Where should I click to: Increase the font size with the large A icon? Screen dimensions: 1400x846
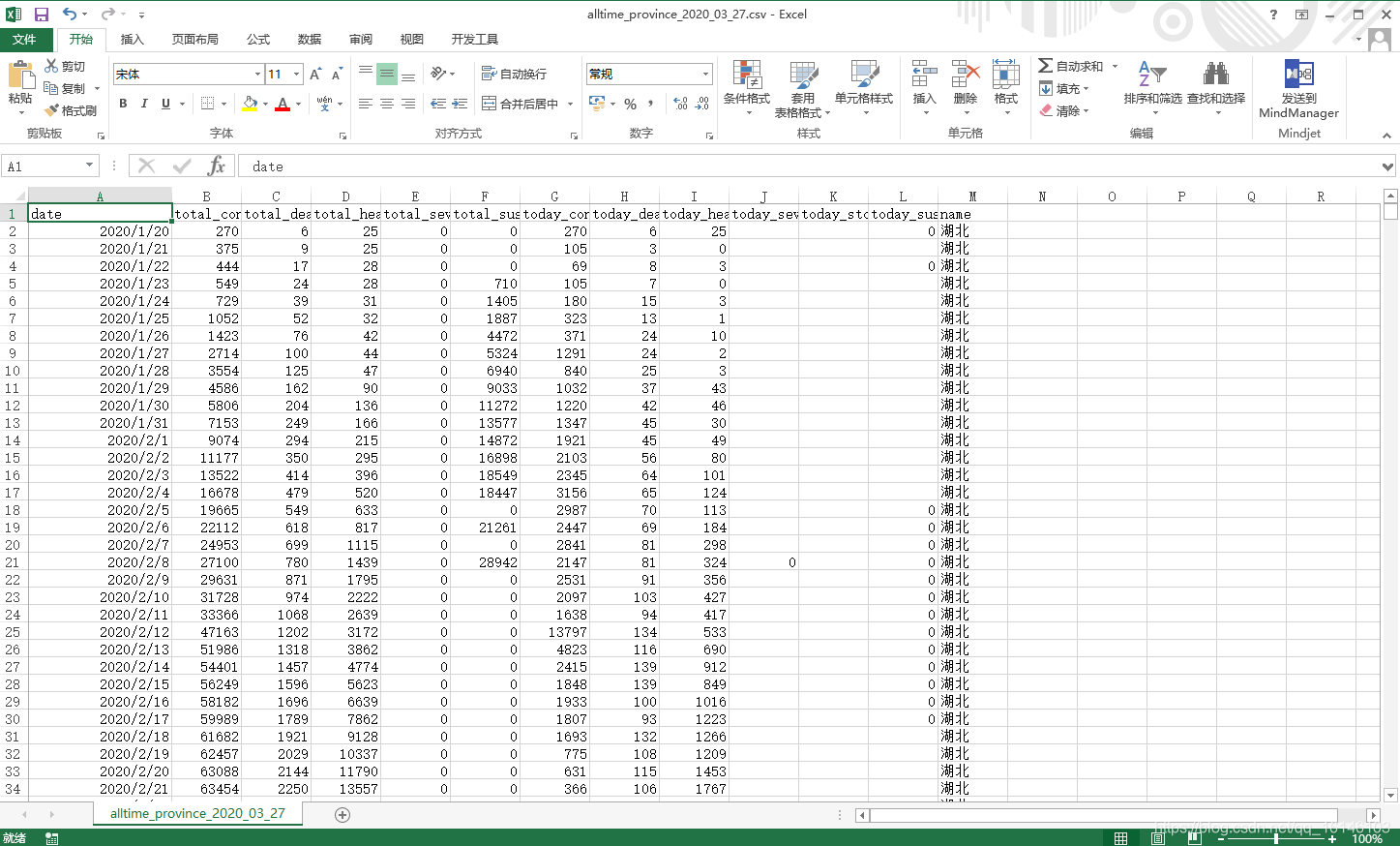tap(315, 75)
